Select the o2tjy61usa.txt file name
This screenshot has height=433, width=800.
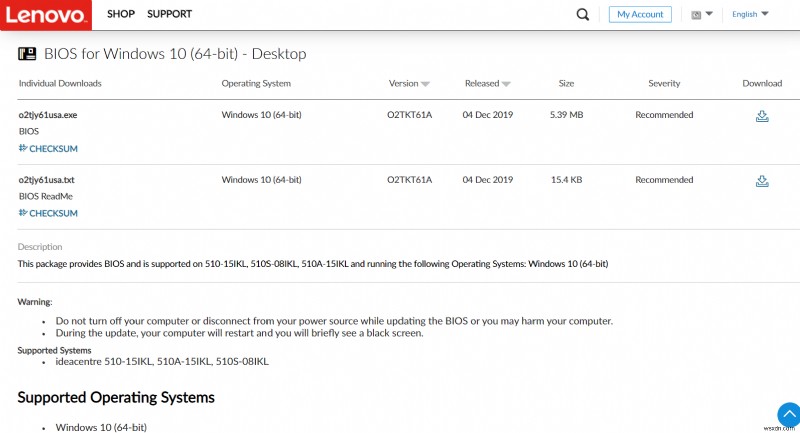46,180
